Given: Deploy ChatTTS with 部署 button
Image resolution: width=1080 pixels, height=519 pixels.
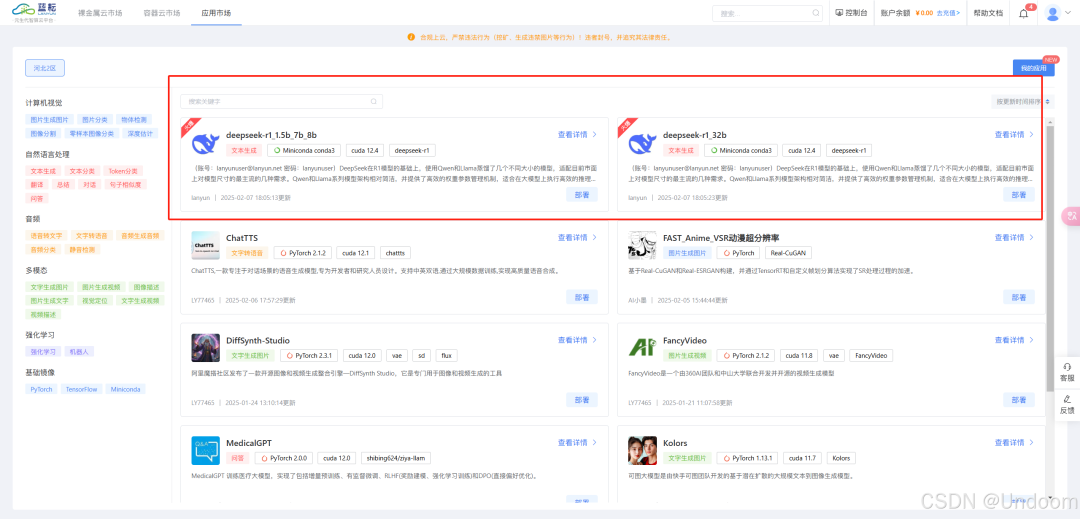Looking at the screenshot, I should click(581, 297).
